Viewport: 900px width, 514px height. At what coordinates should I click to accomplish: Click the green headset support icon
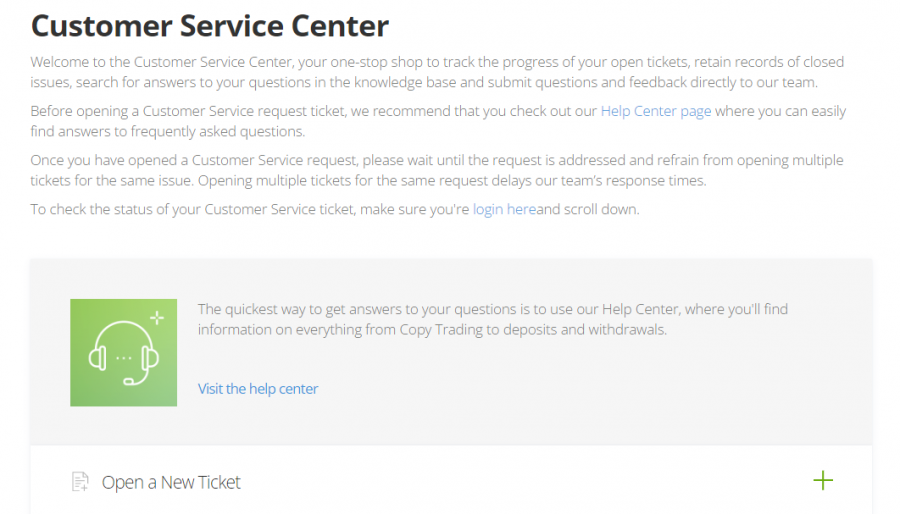tap(123, 352)
